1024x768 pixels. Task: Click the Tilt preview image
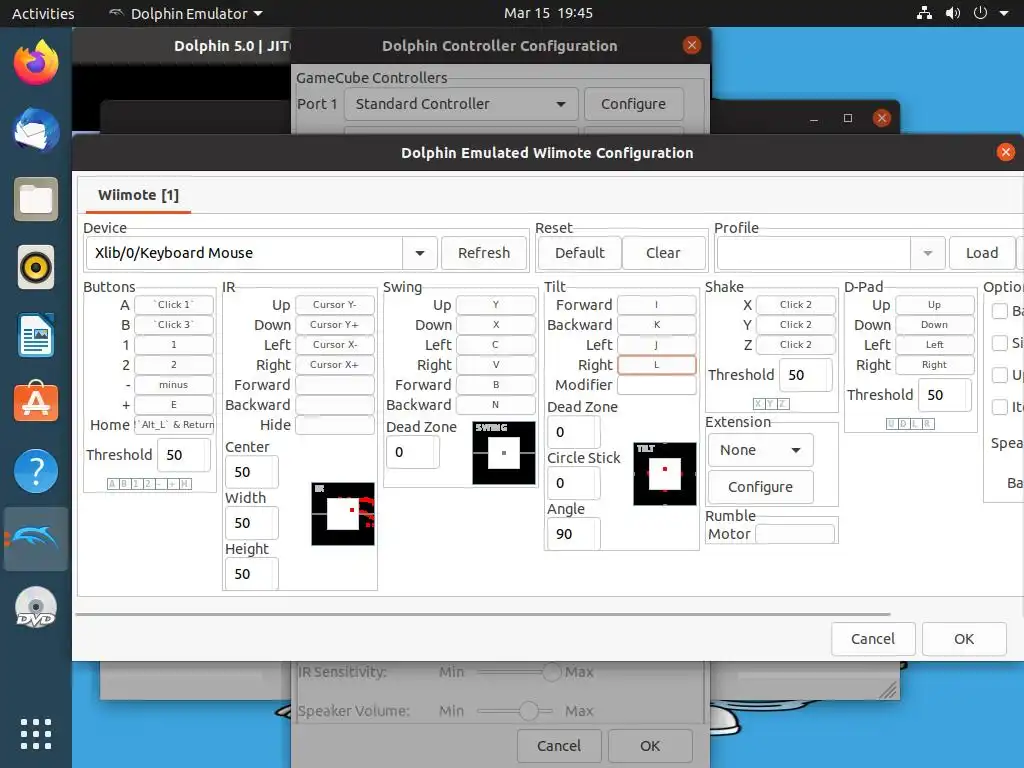(x=665, y=473)
